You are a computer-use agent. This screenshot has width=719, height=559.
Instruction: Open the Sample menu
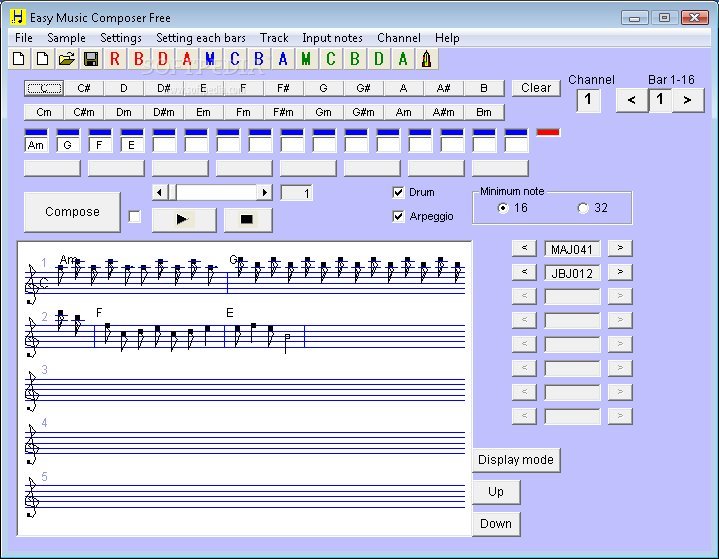pyautogui.click(x=66, y=38)
